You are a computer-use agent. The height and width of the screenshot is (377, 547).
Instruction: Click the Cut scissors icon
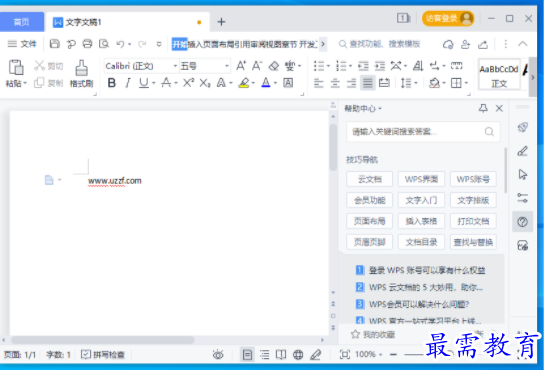(39, 65)
